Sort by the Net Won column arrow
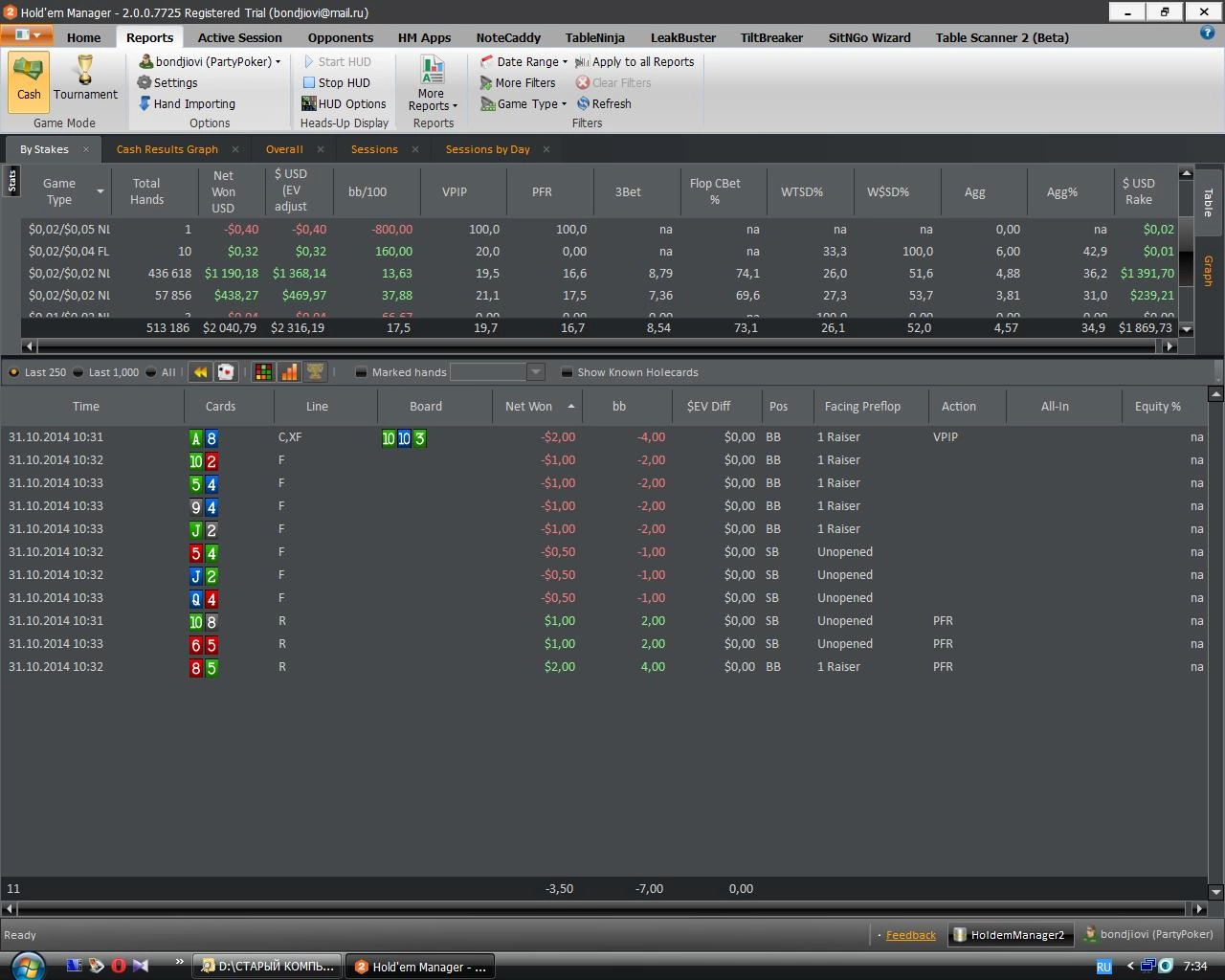 coord(571,407)
